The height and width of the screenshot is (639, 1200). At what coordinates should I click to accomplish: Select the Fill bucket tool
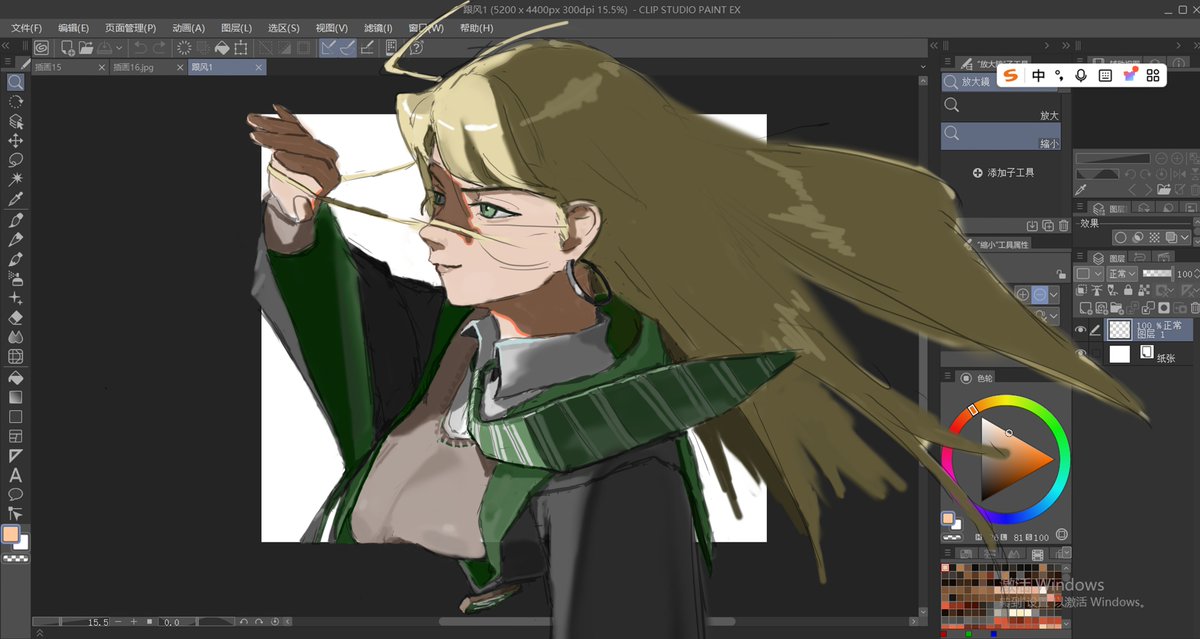[16, 378]
